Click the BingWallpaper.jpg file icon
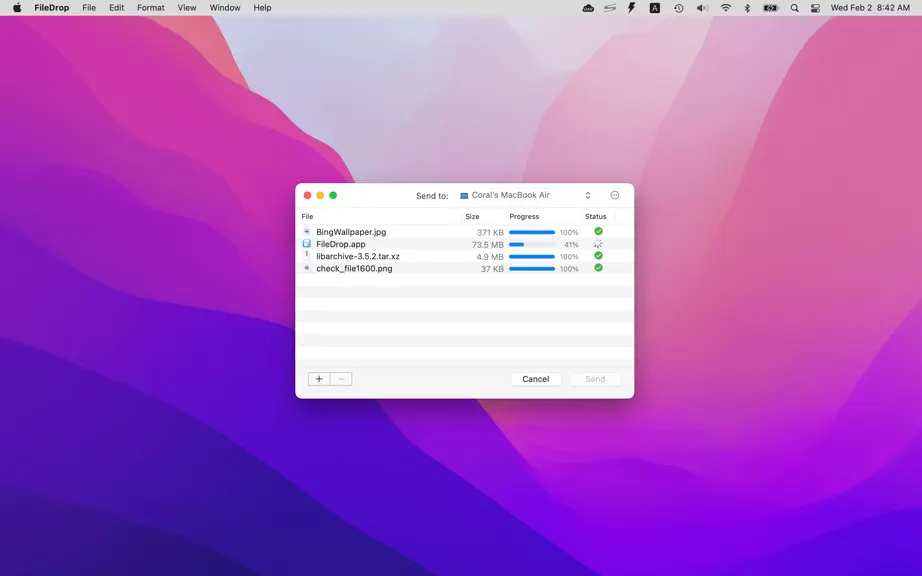This screenshot has height=576, width=922. pyautogui.click(x=306, y=232)
